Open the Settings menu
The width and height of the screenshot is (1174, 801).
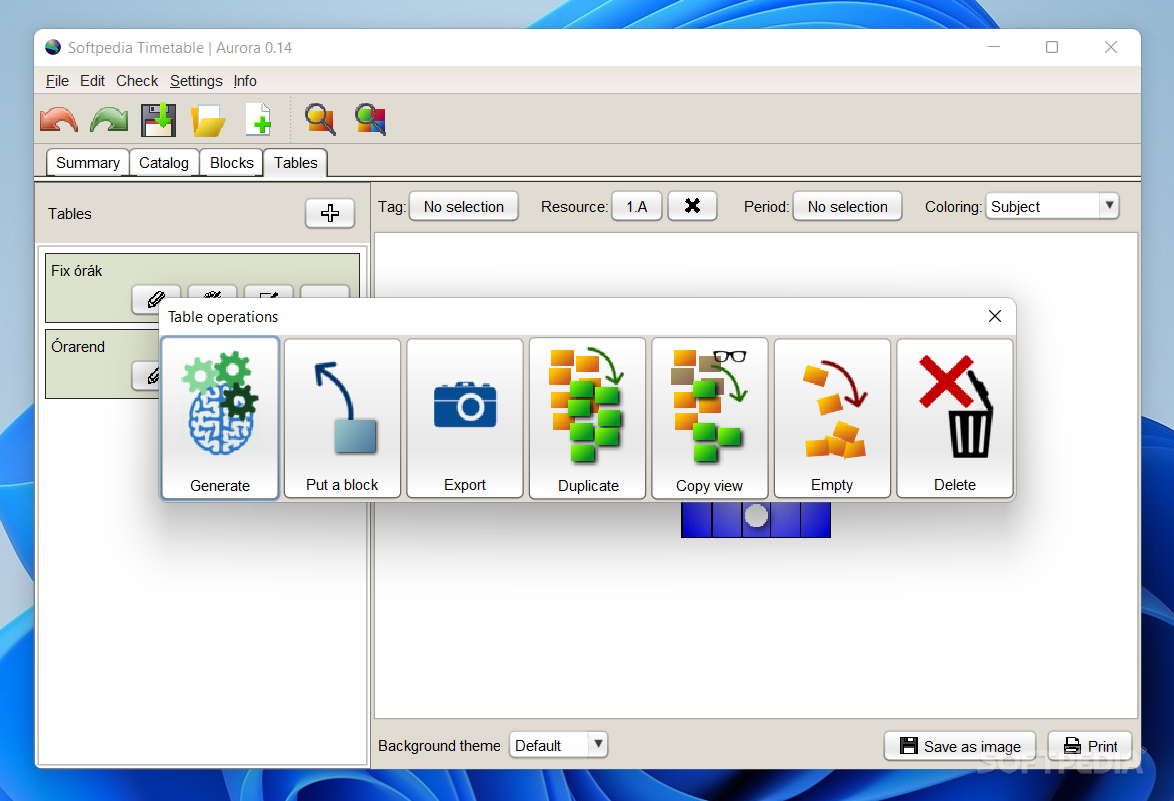(196, 81)
